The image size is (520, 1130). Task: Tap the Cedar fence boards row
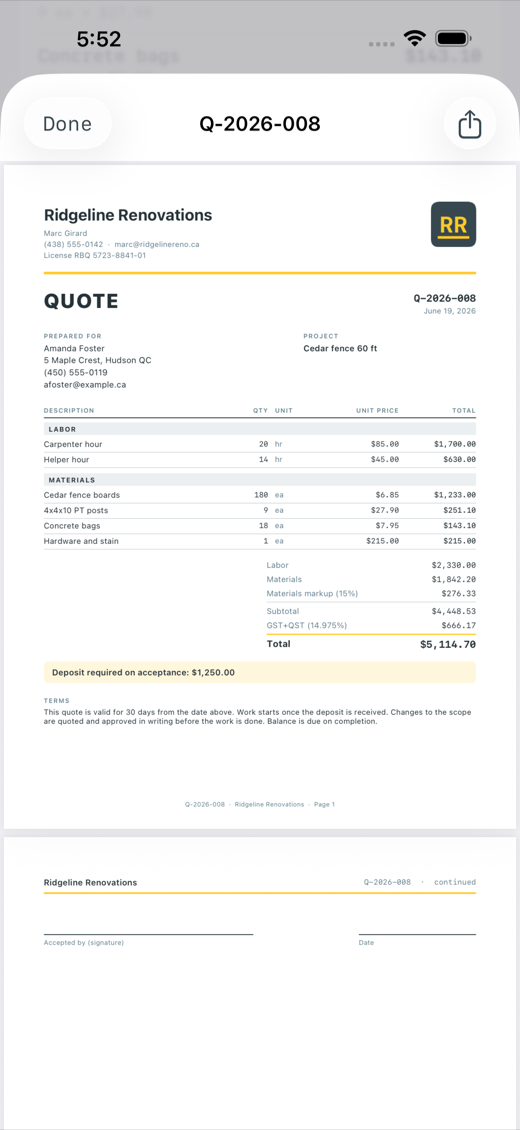[260, 495]
